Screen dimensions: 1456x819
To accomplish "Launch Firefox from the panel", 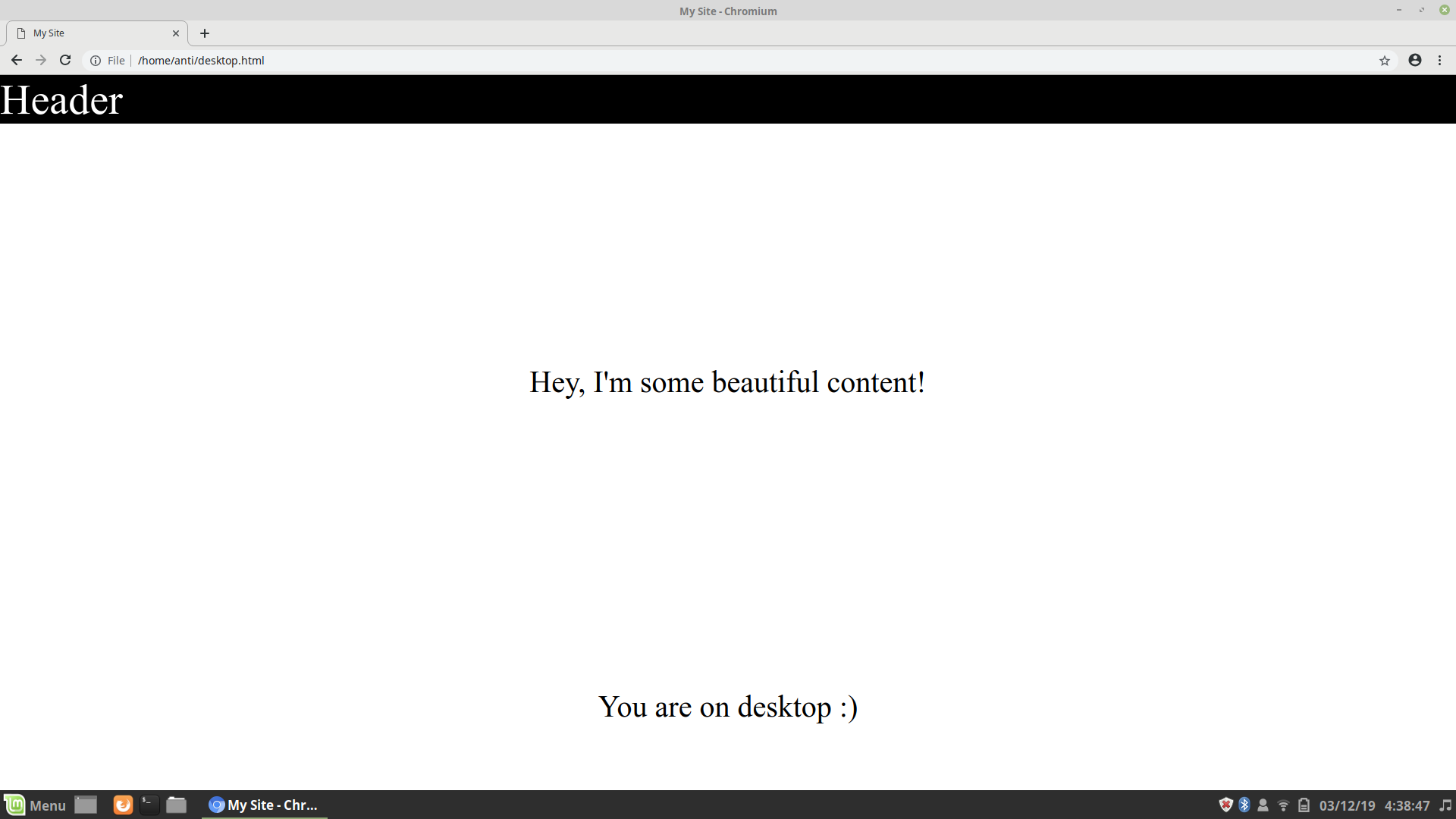I will (123, 805).
